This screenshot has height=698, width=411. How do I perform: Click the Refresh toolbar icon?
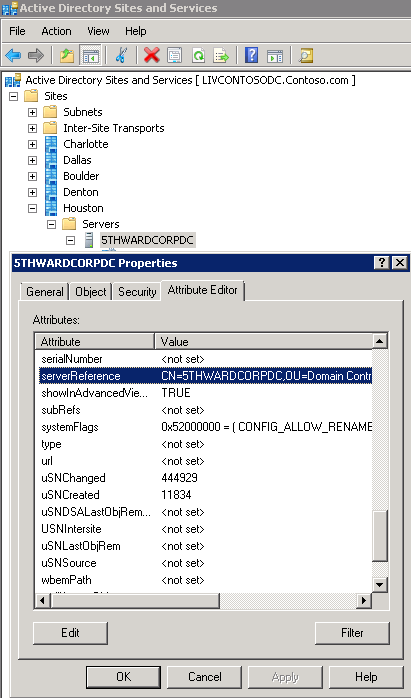198,56
